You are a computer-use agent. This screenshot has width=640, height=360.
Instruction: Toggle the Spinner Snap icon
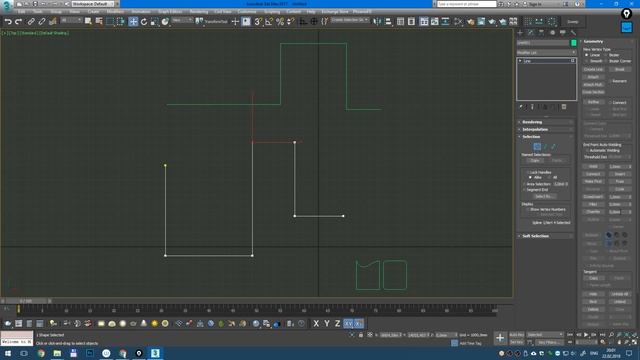291,22
